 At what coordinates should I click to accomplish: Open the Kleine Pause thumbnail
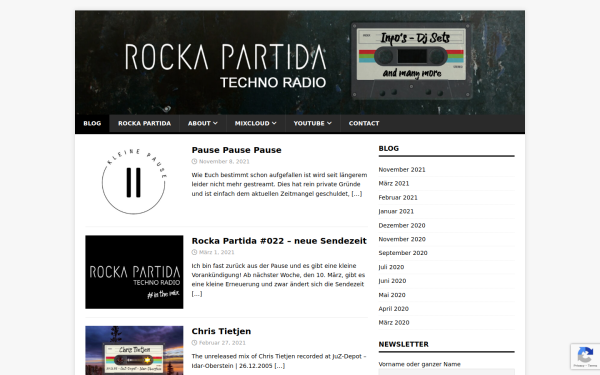134,181
